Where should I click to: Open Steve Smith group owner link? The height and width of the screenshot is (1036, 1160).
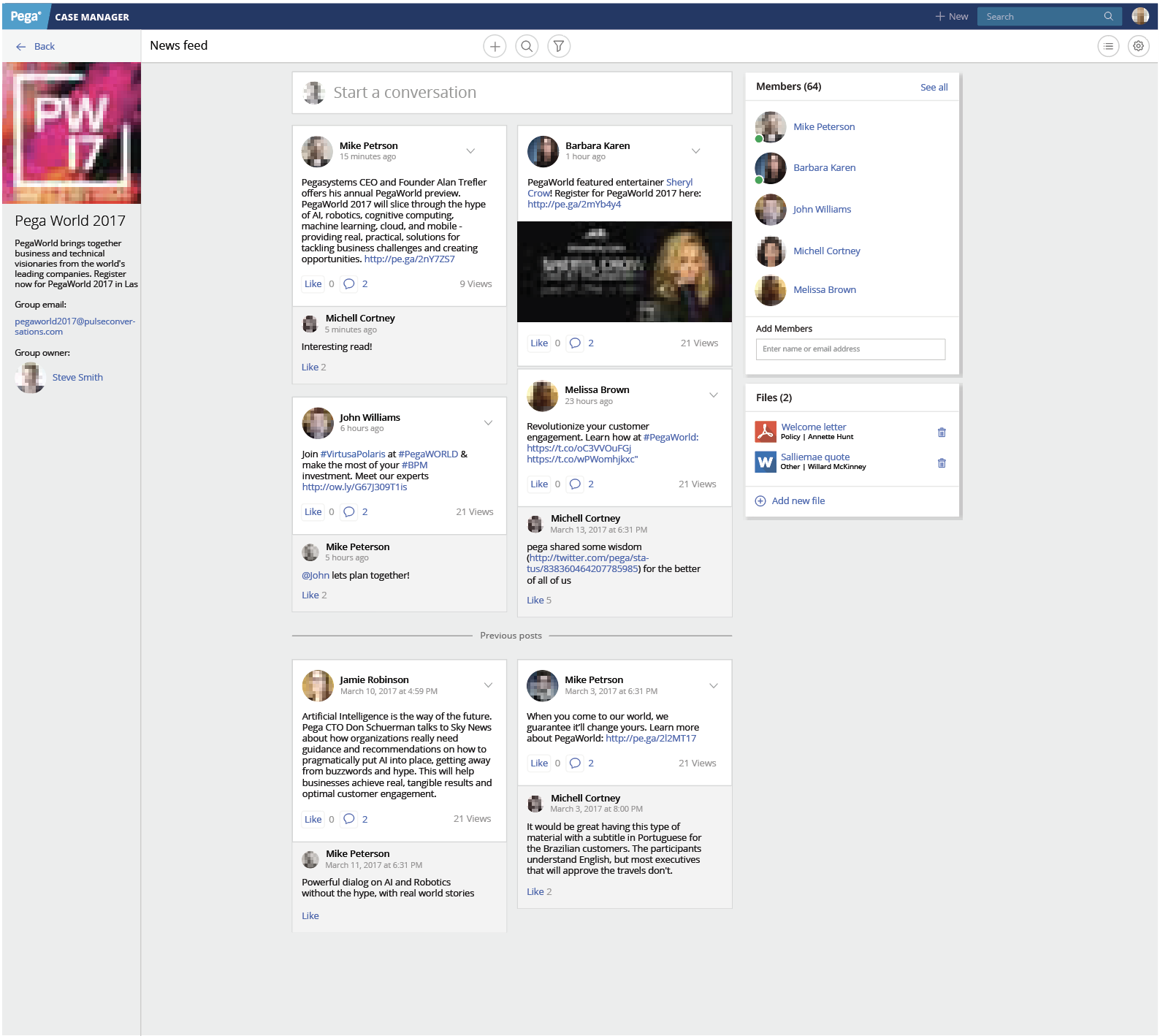tap(77, 378)
